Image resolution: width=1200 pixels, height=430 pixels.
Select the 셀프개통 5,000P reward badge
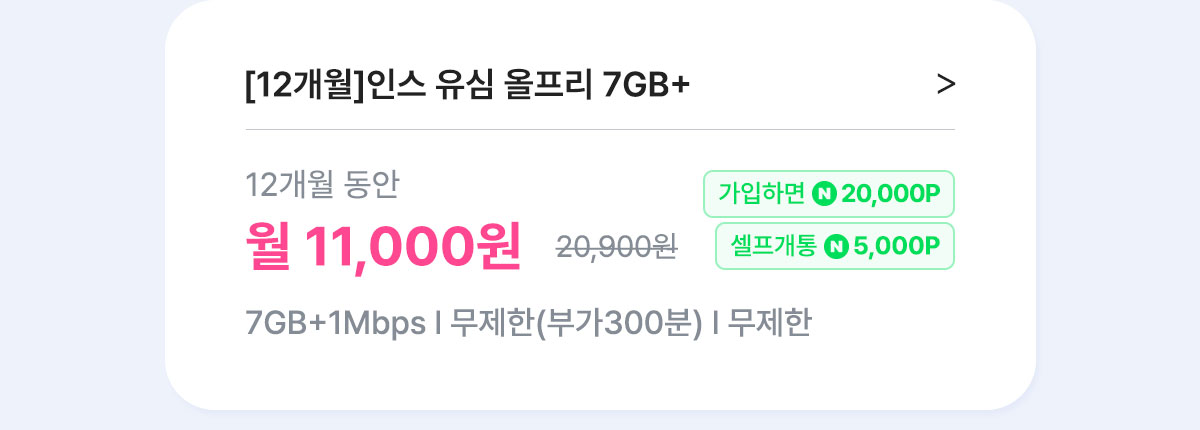(x=835, y=246)
